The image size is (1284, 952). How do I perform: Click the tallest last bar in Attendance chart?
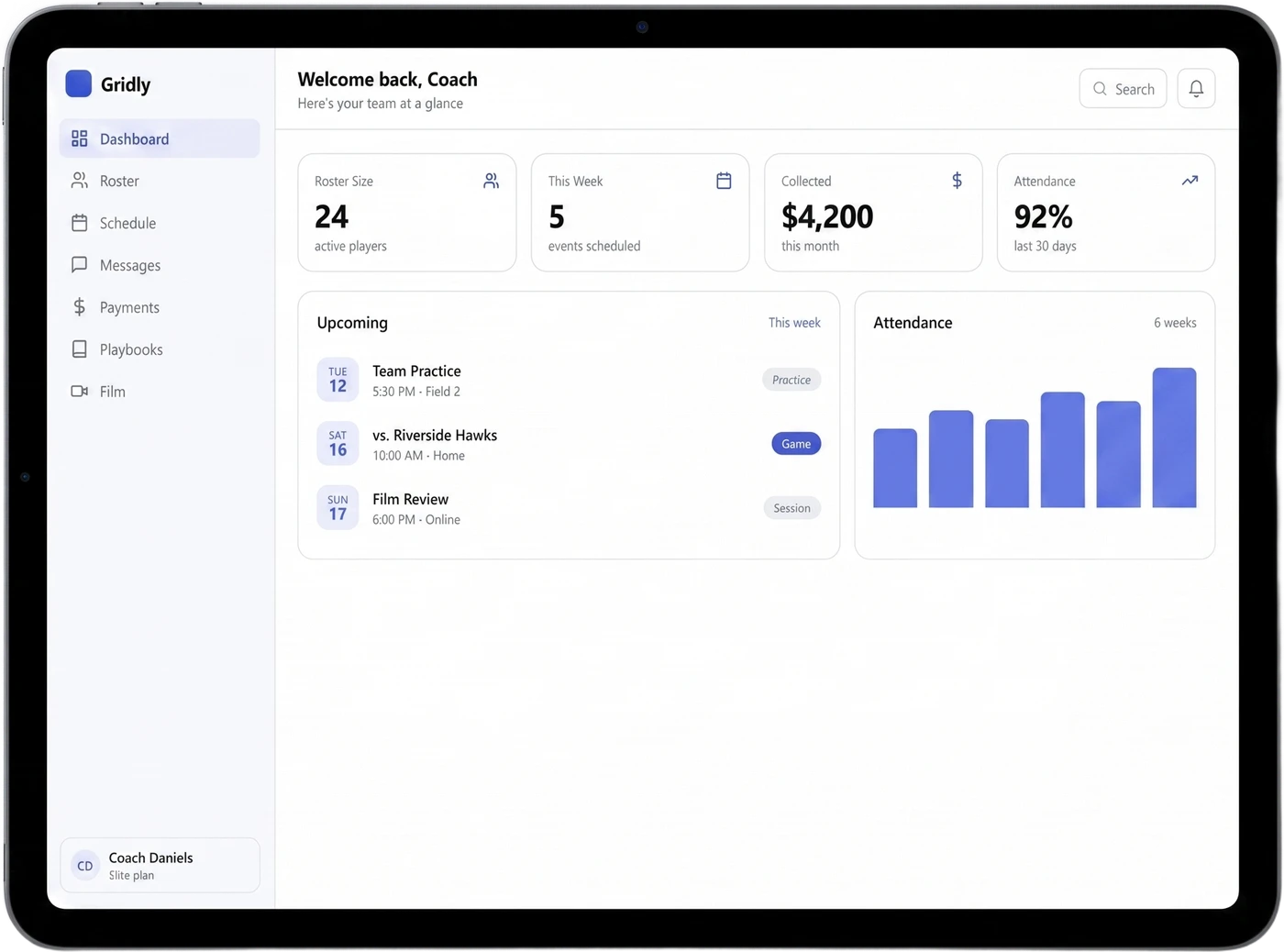click(1174, 437)
